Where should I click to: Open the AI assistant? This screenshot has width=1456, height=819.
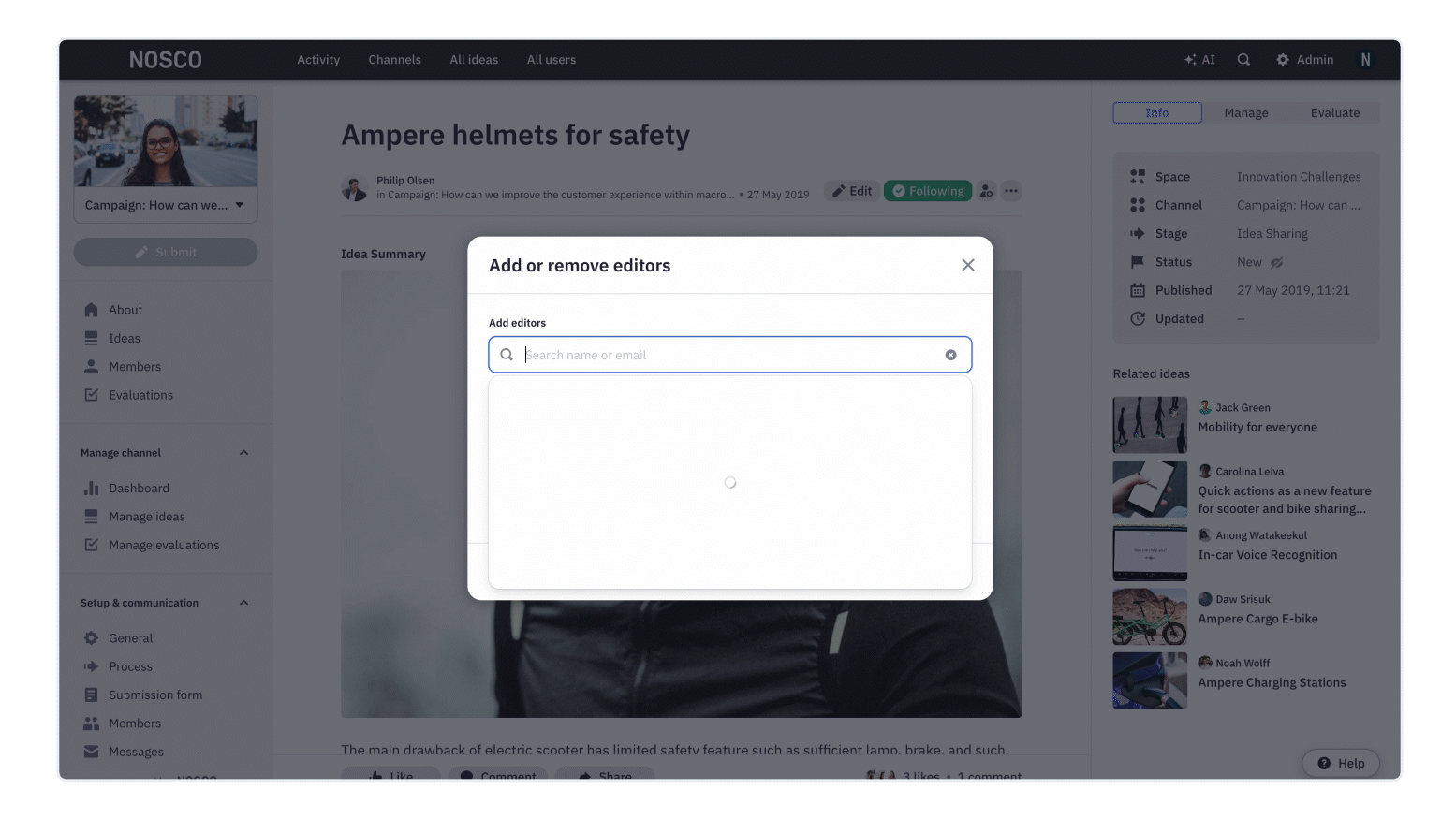[1199, 60]
